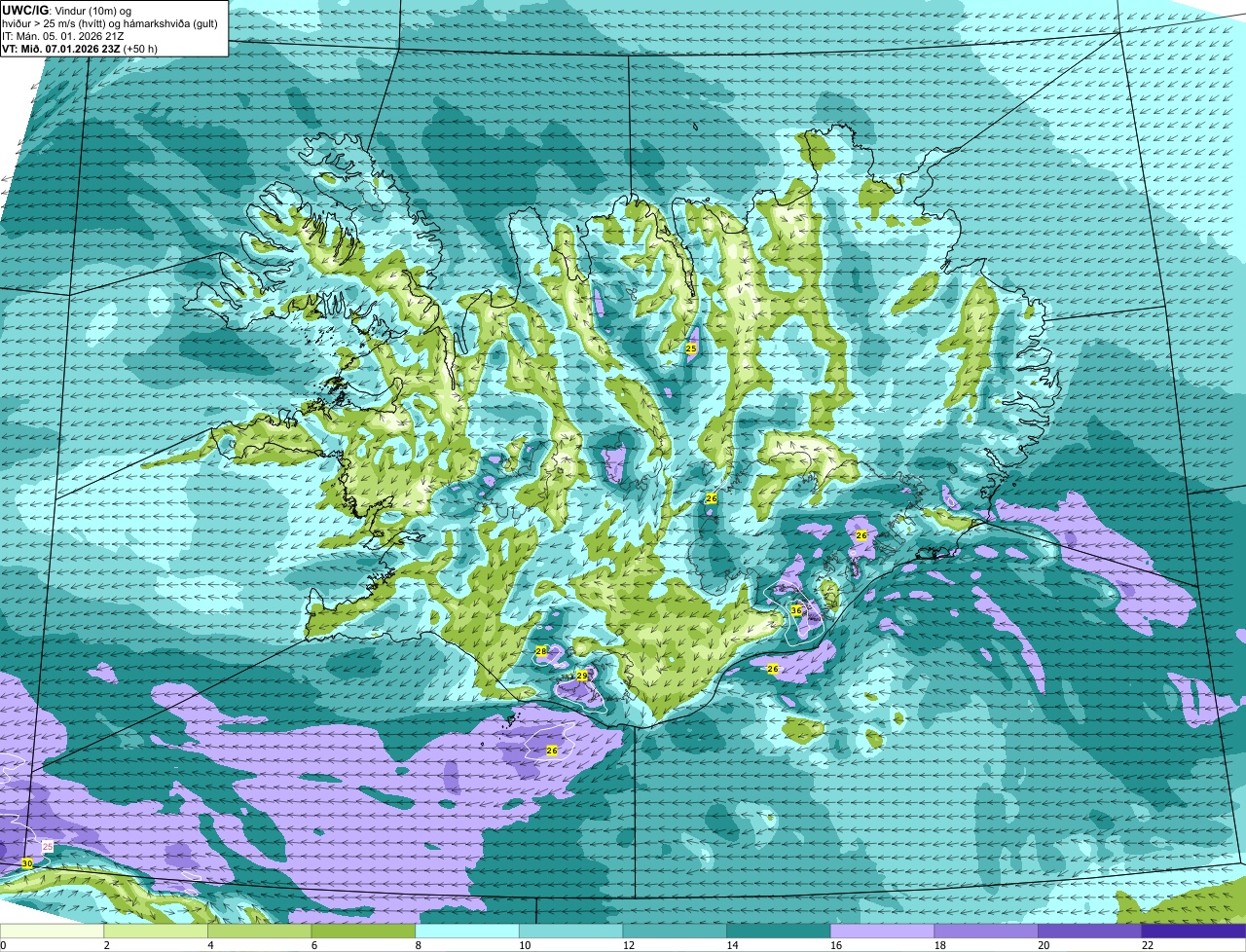Viewport: 1246px width, 952px height.
Task: Select the 2–4 m/s yellow-green scale swatch
Action: [x=156, y=932]
